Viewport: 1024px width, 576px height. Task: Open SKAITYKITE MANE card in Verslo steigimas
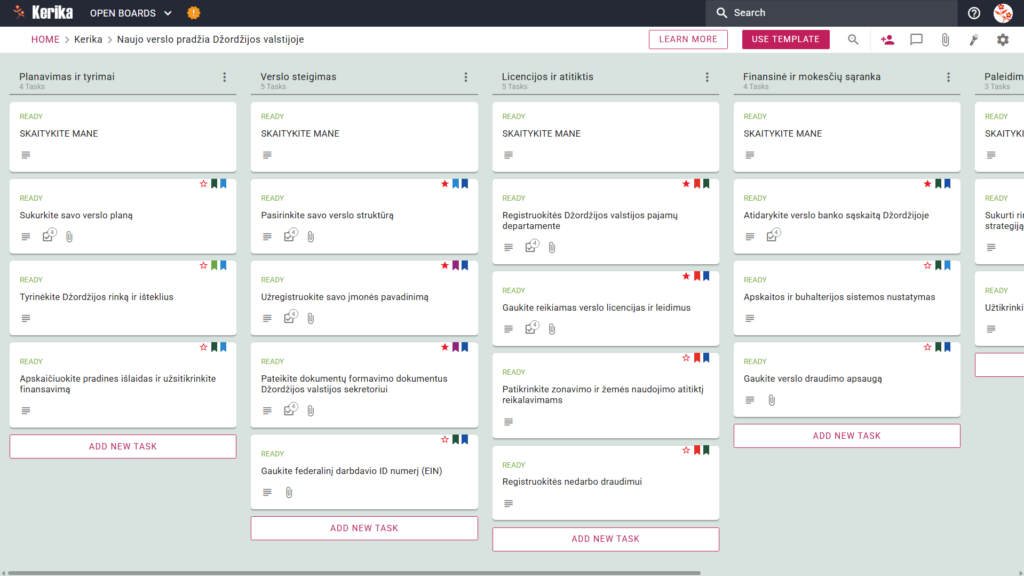pyautogui.click(x=364, y=136)
